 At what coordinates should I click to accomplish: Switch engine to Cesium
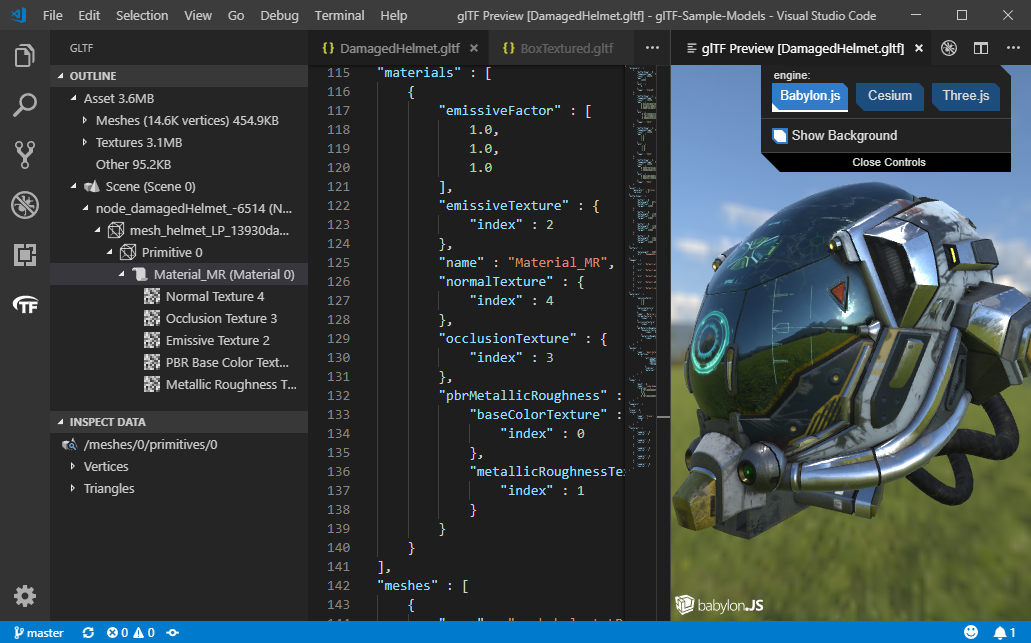[x=890, y=96]
